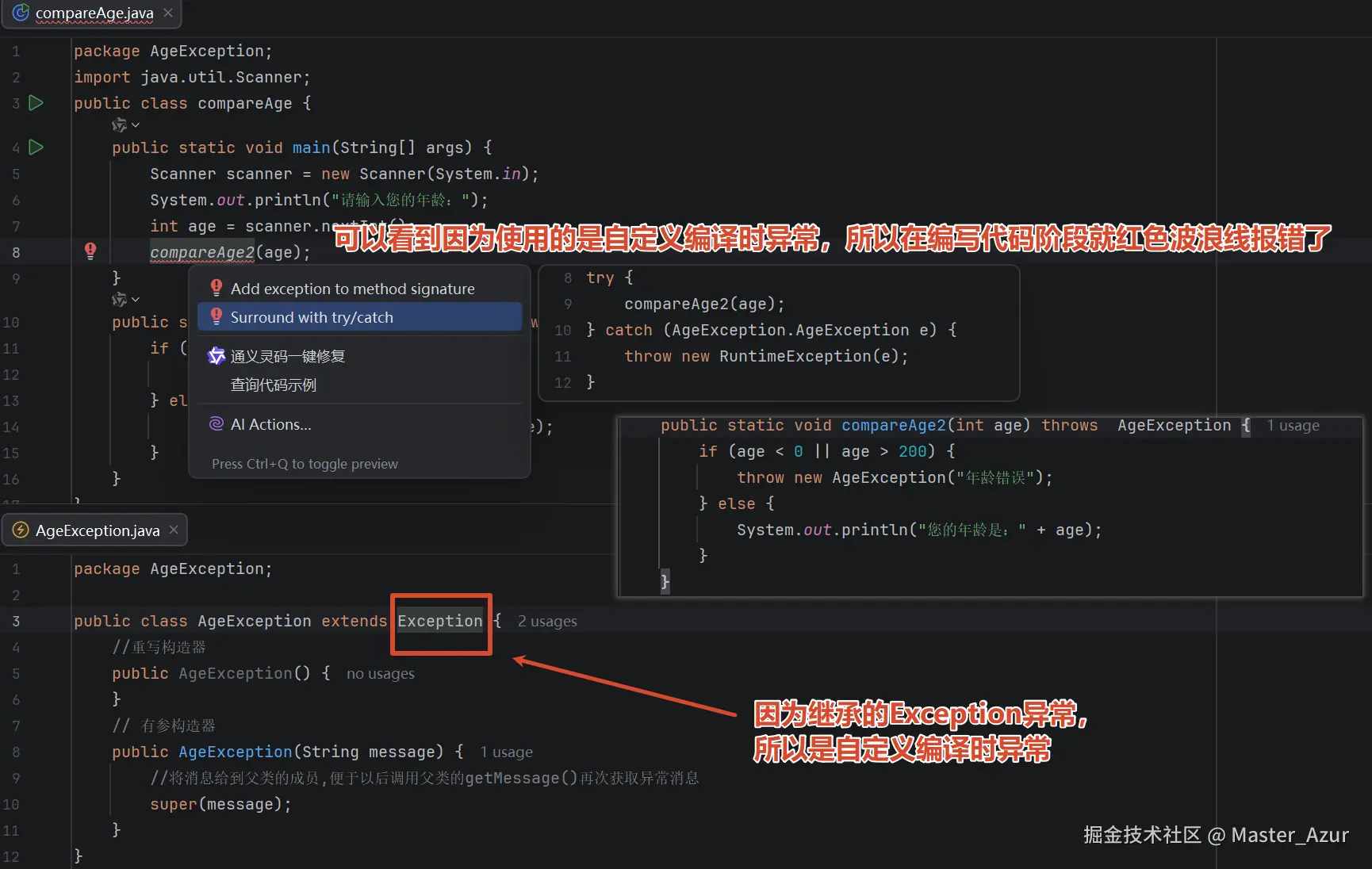Click 'super(message);' on line 10
This screenshot has height=869, width=1372.
(x=220, y=804)
